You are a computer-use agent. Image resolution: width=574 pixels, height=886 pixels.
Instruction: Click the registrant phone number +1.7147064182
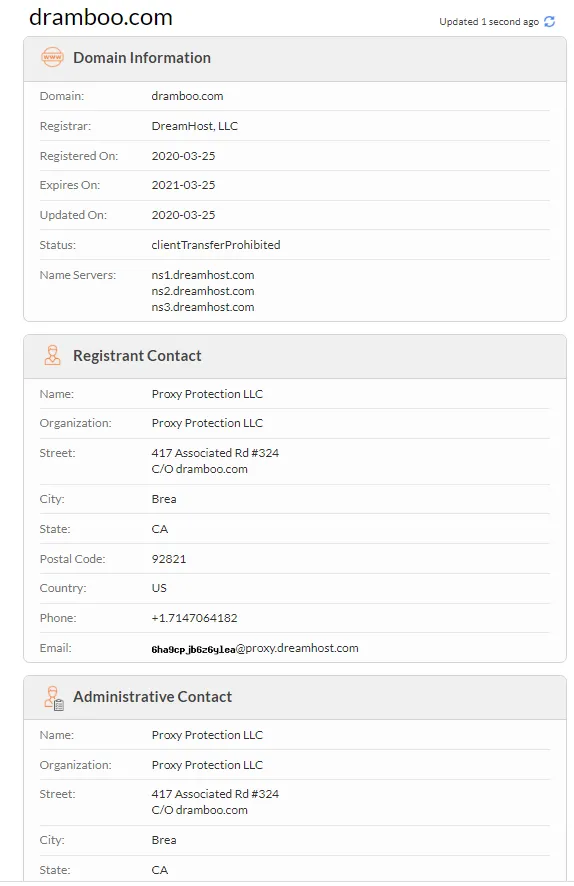point(194,618)
